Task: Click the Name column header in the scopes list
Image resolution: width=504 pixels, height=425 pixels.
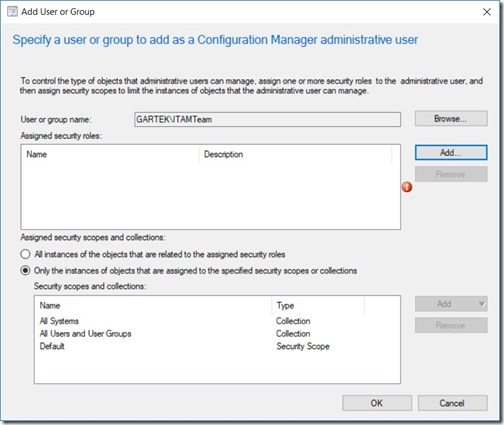Action: (x=153, y=305)
